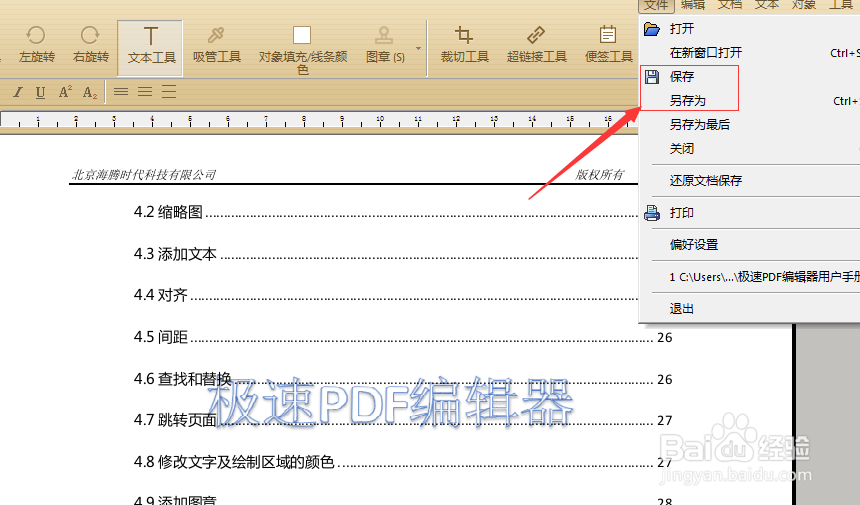Click the floppy disk save icon
The width and height of the screenshot is (860, 505).
(x=652, y=77)
